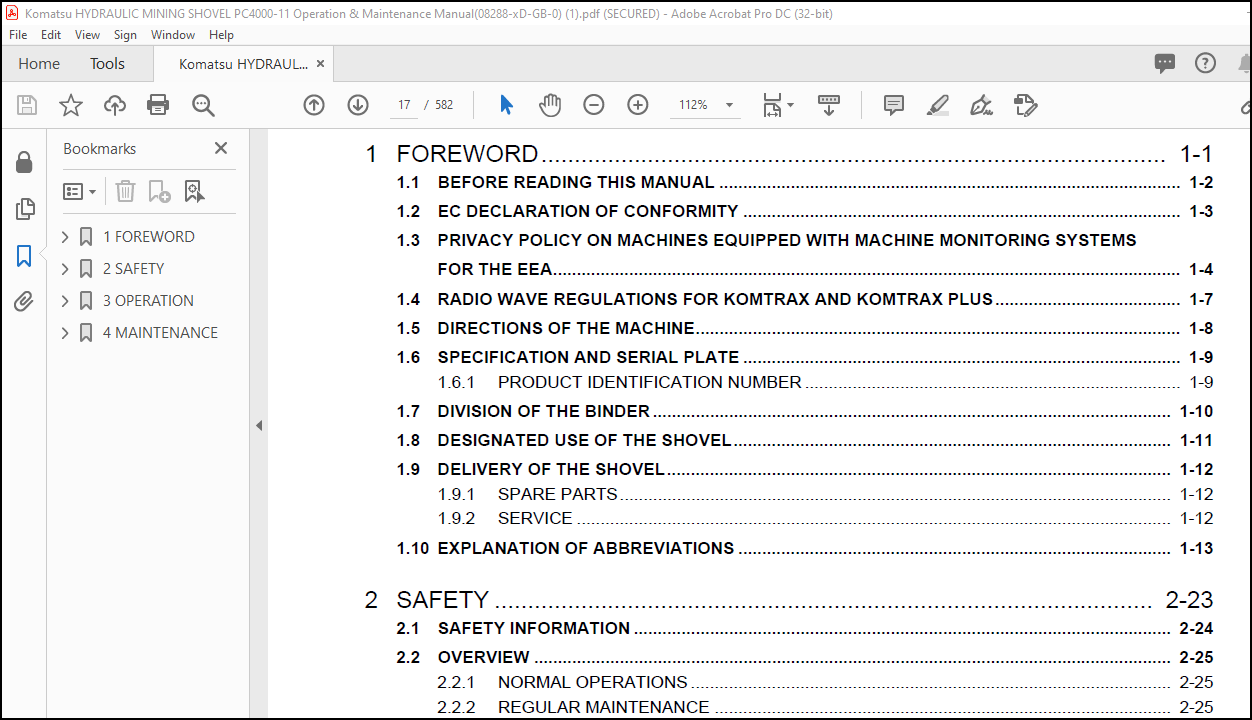Image resolution: width=1252 pixels, height=720 pixels.
Task: Add a new bookmark icon
Action: pyautogui.click(x=159, y=191)
